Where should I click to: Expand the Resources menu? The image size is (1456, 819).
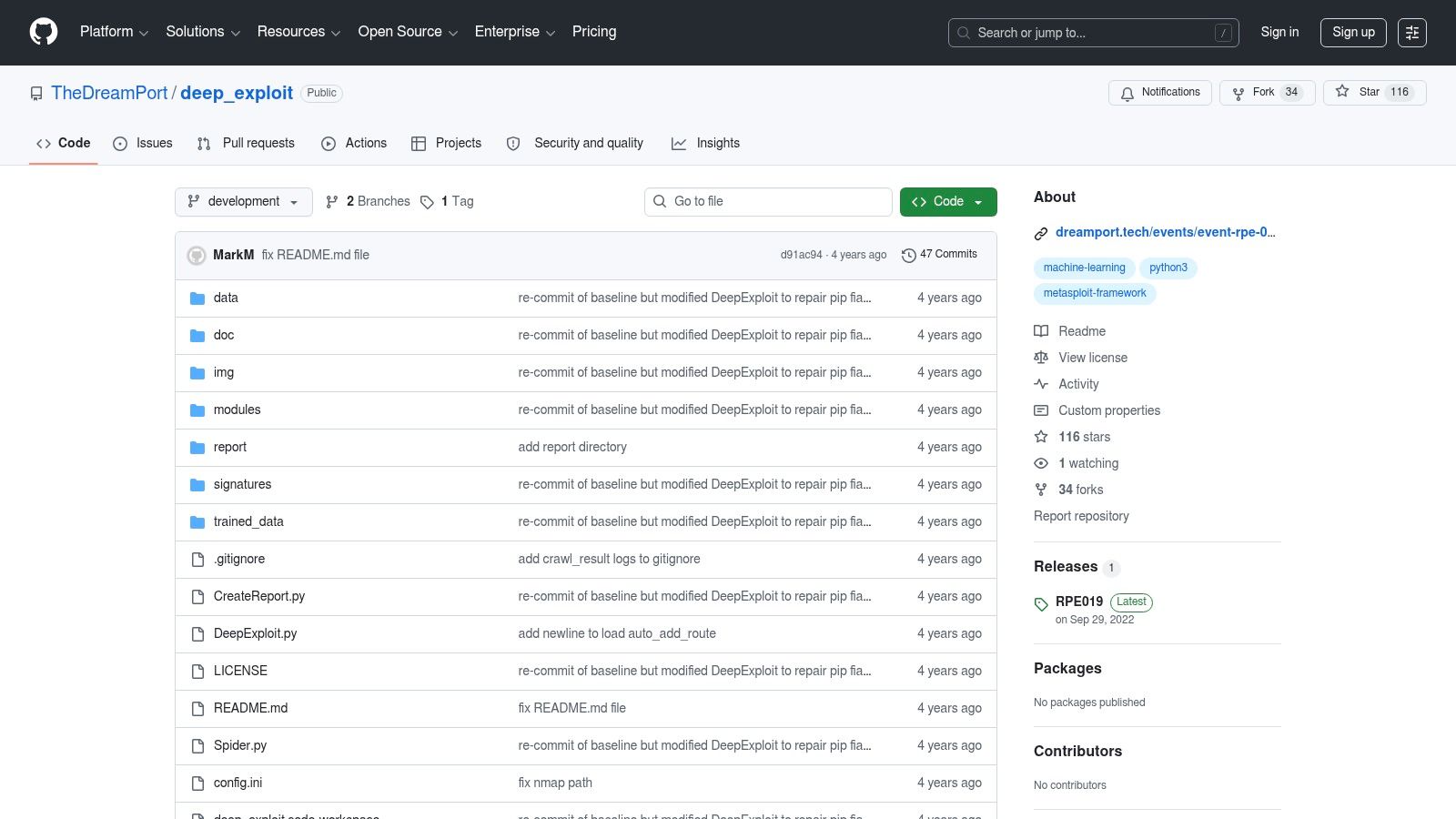(298, 32)
